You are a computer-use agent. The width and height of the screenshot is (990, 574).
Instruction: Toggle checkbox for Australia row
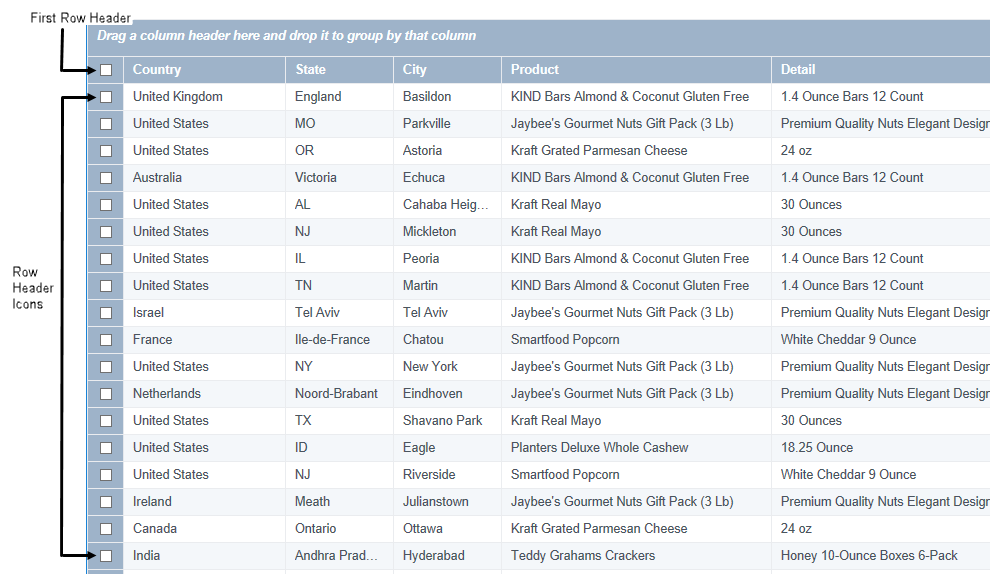click(106, 178)
